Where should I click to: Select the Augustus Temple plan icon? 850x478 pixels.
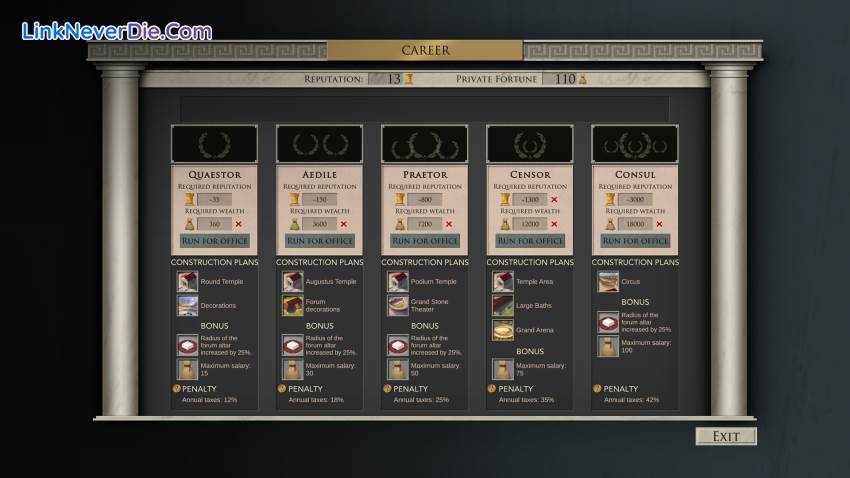[292, 282]
